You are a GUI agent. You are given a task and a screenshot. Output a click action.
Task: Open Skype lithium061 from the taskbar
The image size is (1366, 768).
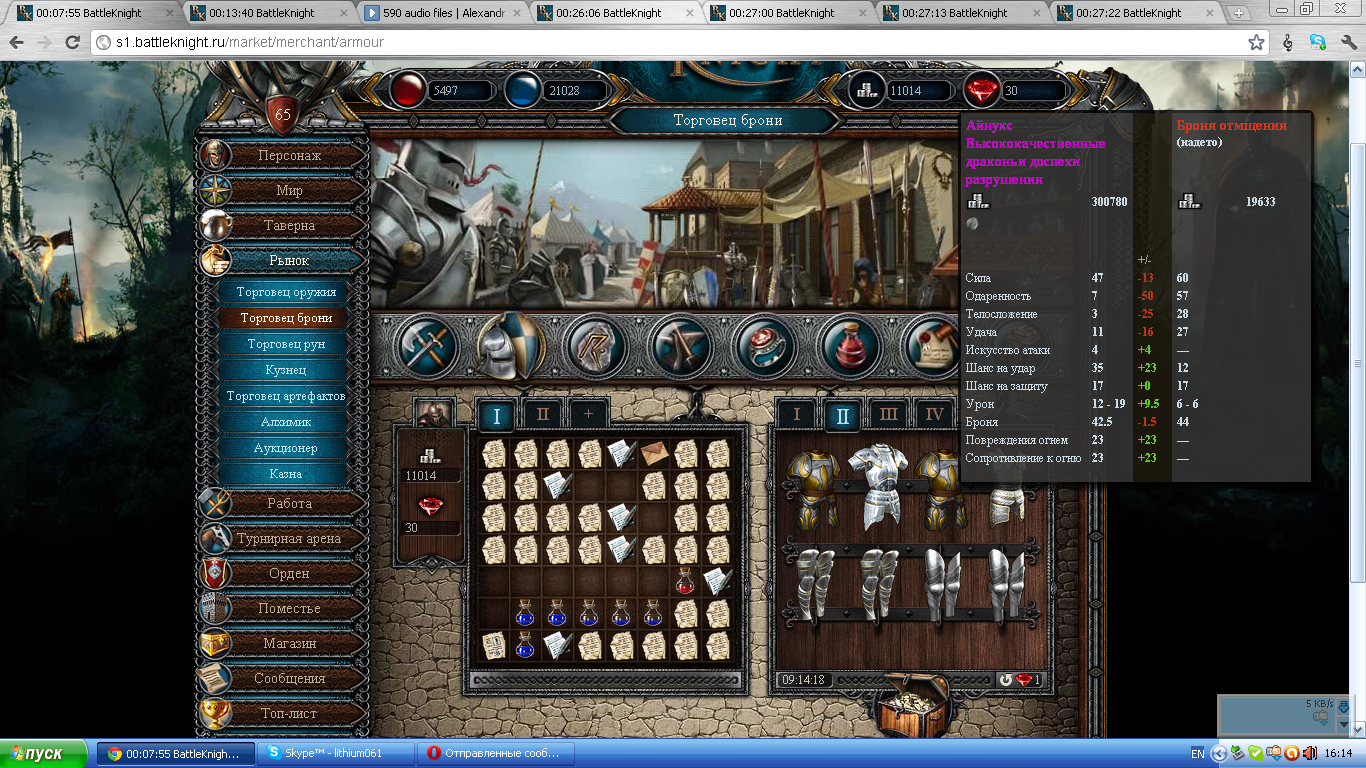[x=334, y=753]
